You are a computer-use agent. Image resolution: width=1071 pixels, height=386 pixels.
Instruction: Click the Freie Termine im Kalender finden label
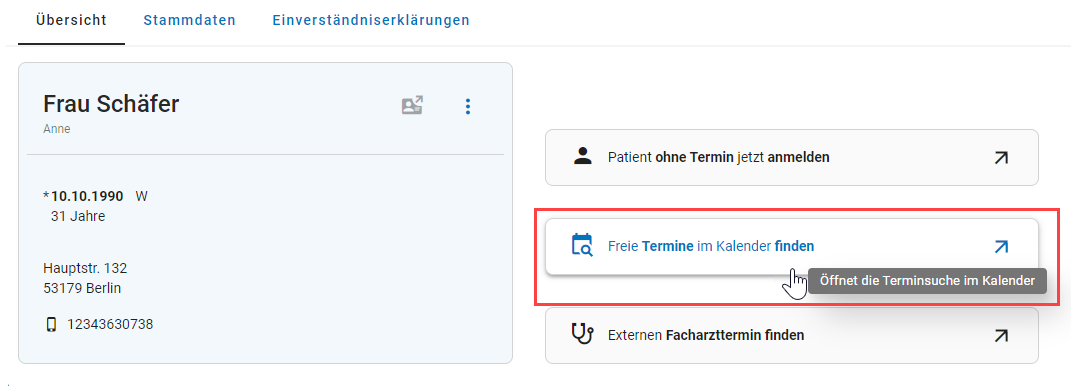click(711, 246)
